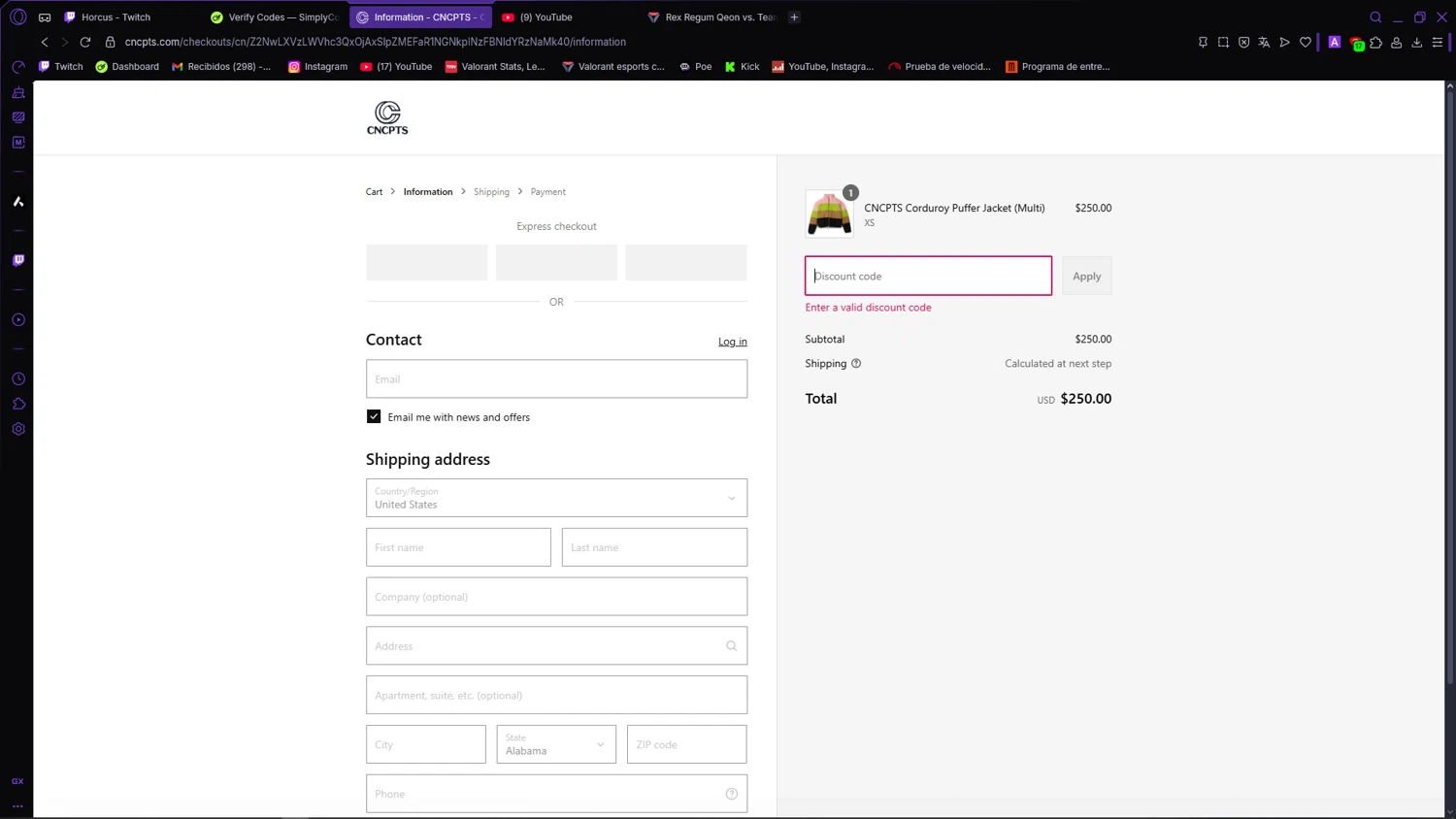
Task: Switch to the Verify Codes SimplyCodes tab
Action: click(275, 16)
